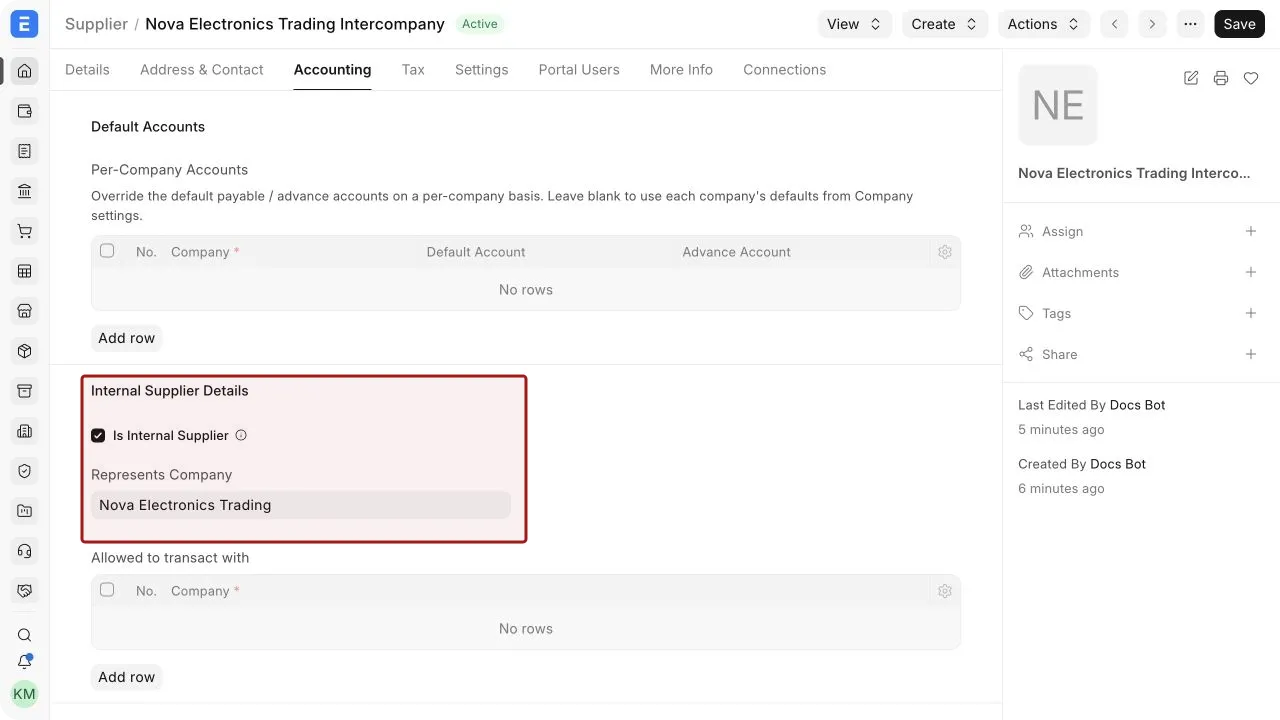The height and width of the screenshot is (720, 1280).
Task: Open the three-dot more options menu
Action: [1190, 24]
